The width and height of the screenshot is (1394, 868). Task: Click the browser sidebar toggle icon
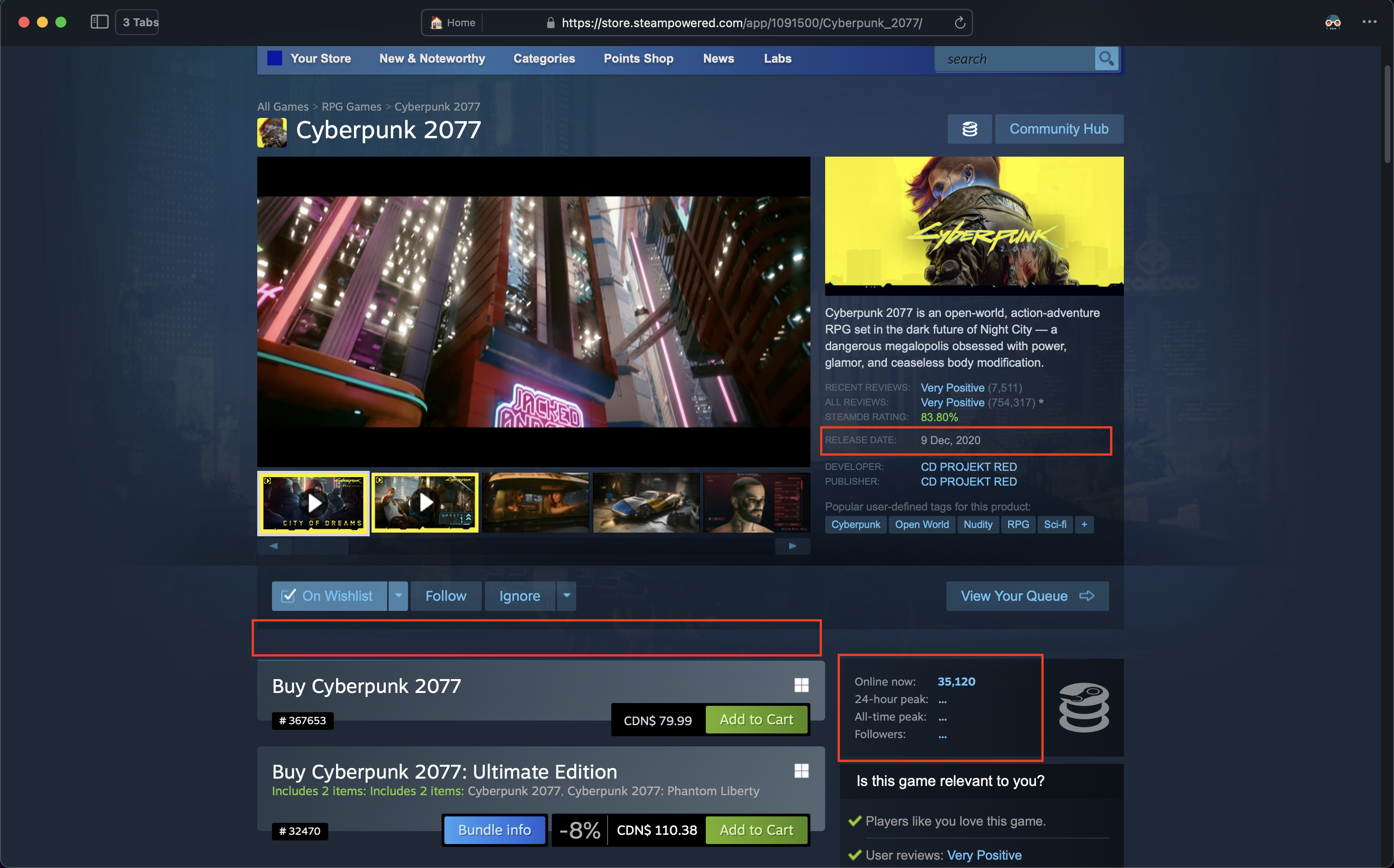click(100, 23)
